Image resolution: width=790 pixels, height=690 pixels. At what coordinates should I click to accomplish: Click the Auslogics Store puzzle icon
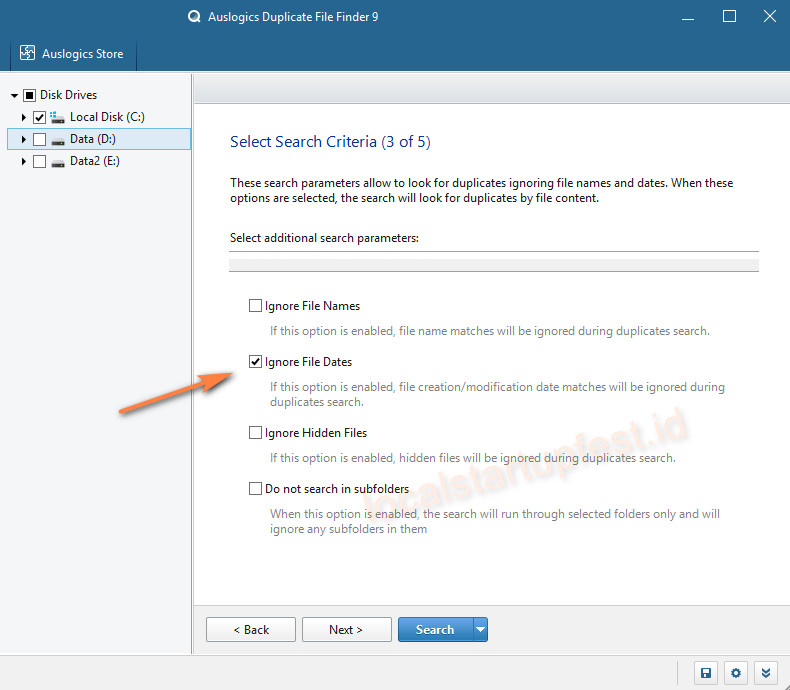tap(27, 53)
